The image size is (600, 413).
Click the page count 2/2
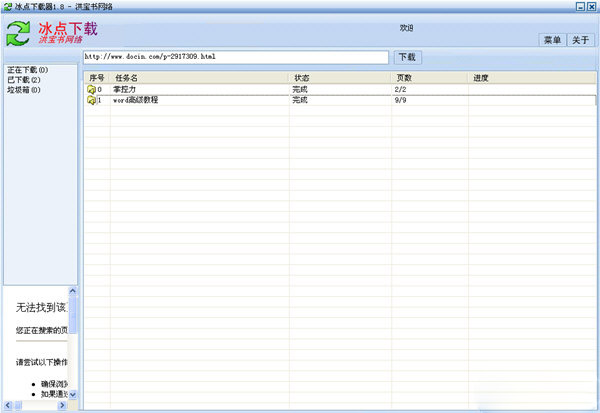[x=400, y=90]
